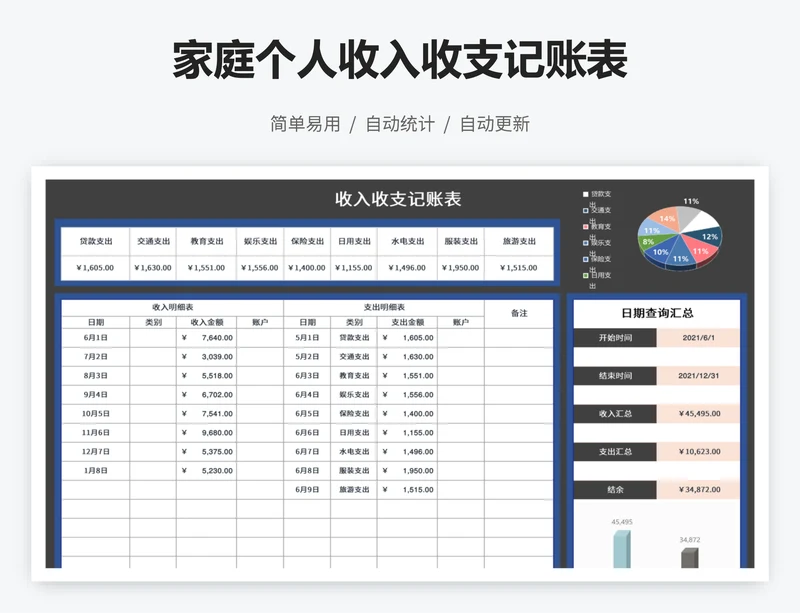The width and height of the screenshot is (800, 613).
Task: Select the income date cell 6月1日
Action: pyautogui.click(x=95, y=338)
